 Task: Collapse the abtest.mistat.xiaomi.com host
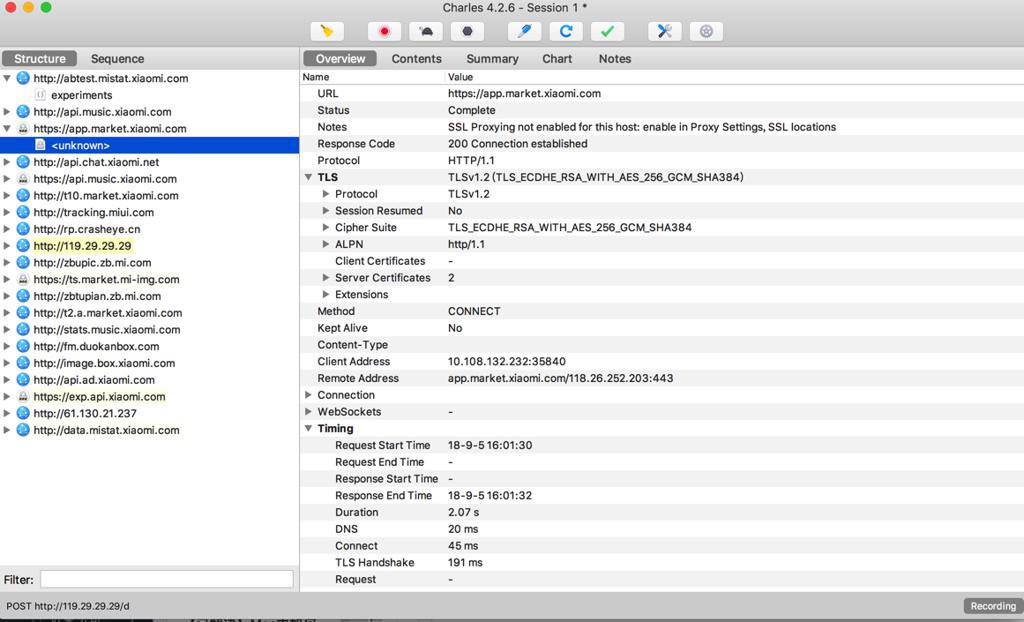pos(7,78)
